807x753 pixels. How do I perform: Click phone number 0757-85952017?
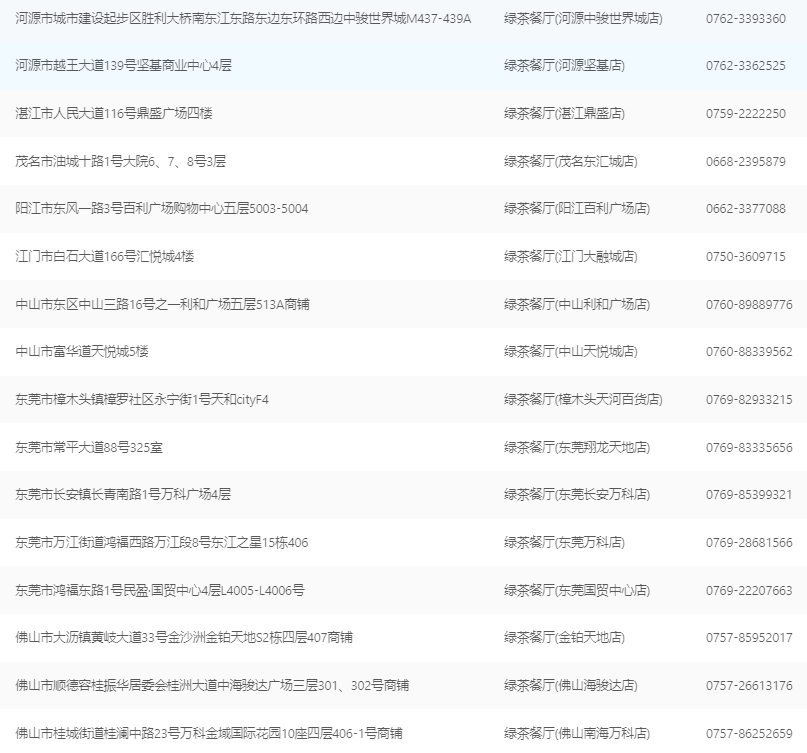point(749,638)
